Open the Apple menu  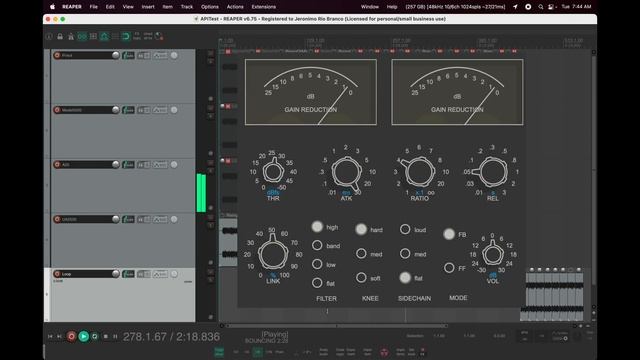point(52,7)
